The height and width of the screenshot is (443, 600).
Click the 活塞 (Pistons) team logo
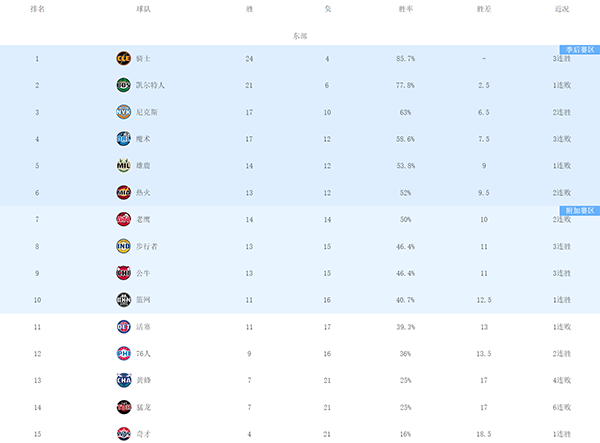(123, 326)
